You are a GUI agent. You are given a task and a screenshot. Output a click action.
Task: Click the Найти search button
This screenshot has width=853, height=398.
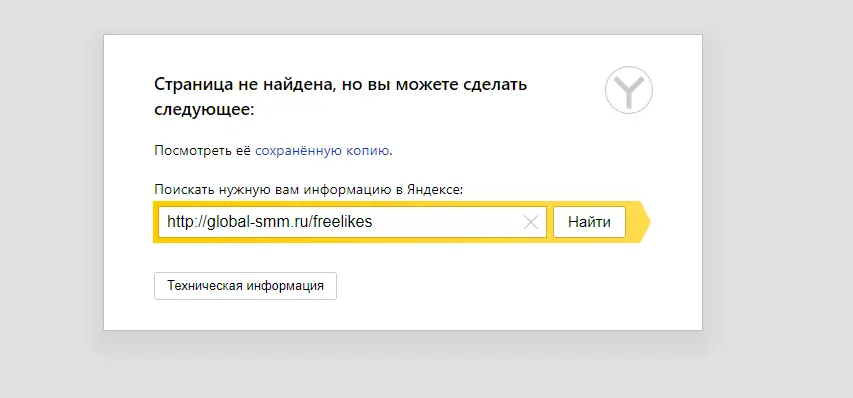589,222
